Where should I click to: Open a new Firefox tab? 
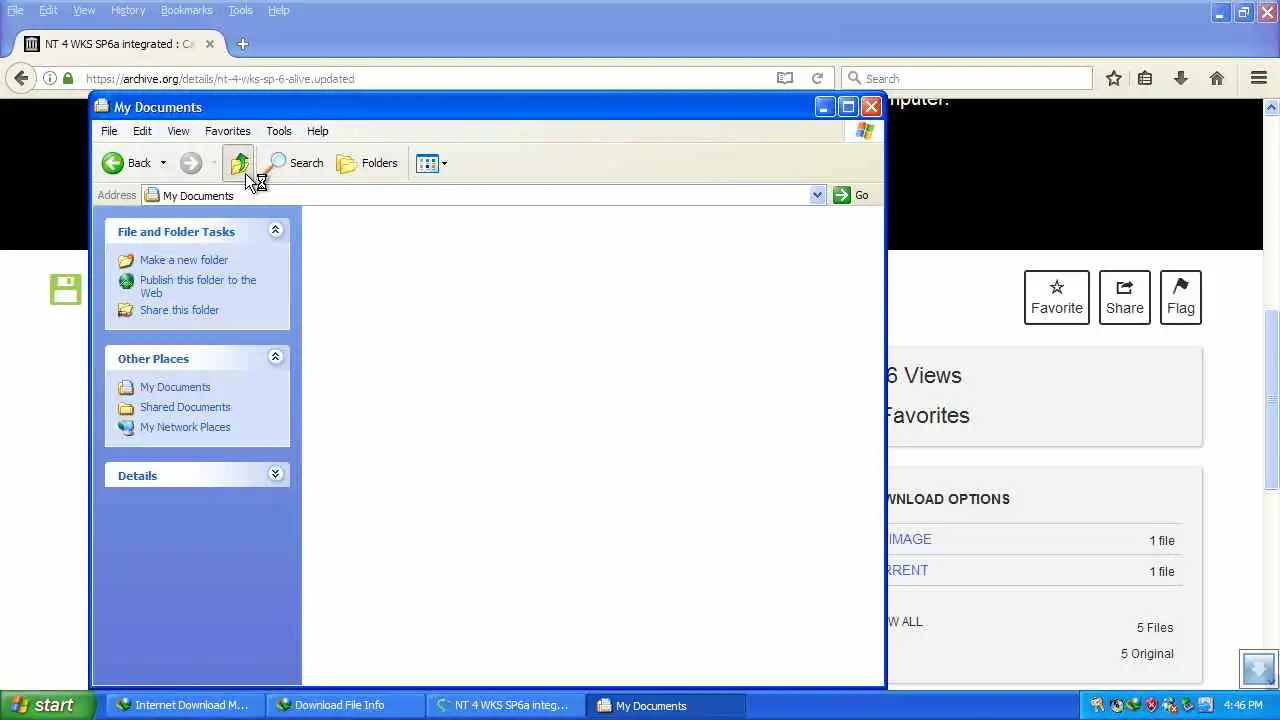pyautogui.click(x=243, y=44)
